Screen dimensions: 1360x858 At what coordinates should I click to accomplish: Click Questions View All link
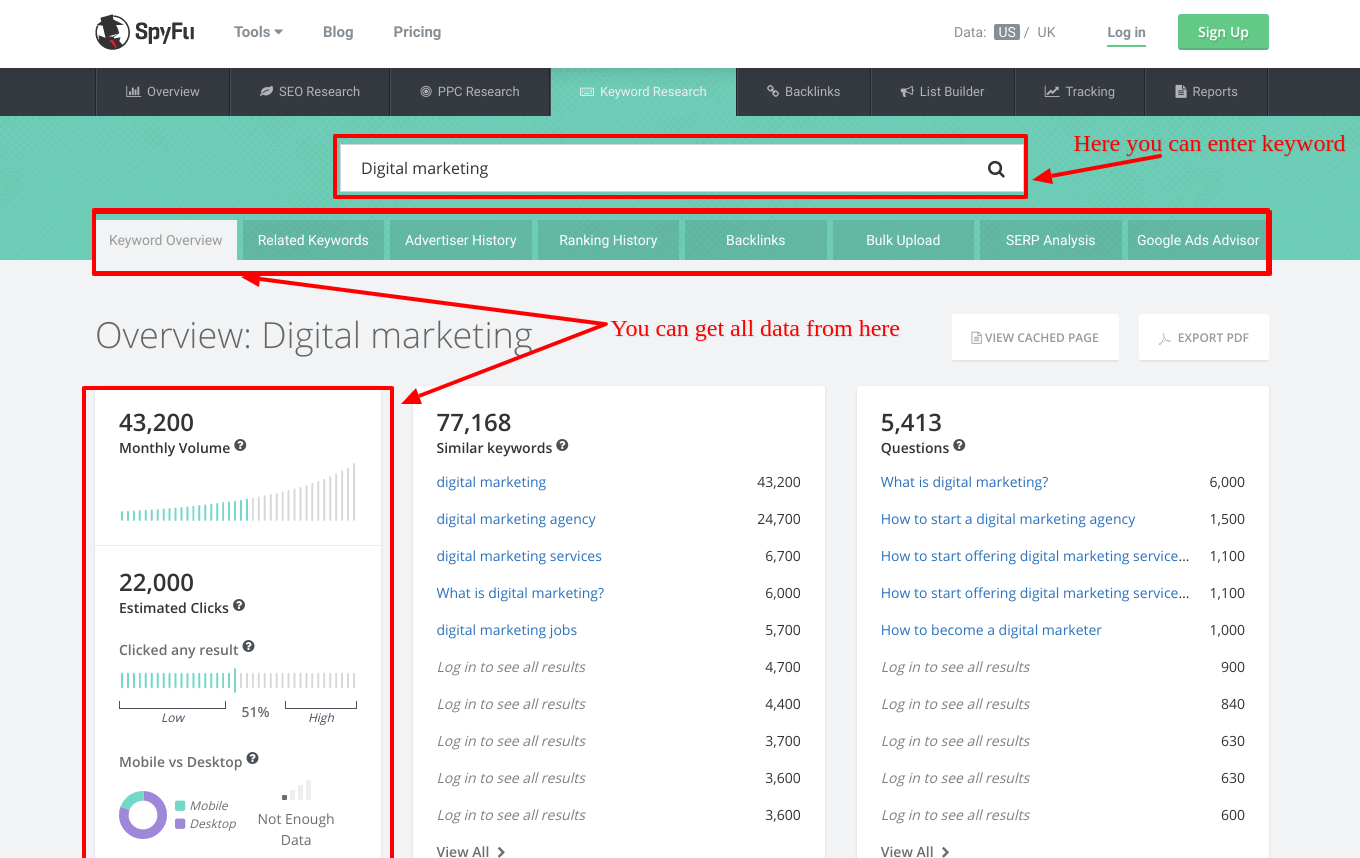click(915, 851)
